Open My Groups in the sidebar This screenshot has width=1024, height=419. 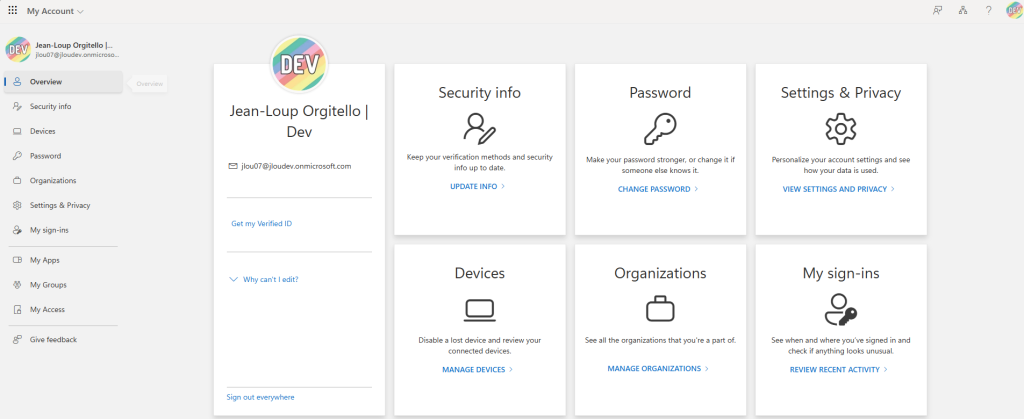point(63,285)
